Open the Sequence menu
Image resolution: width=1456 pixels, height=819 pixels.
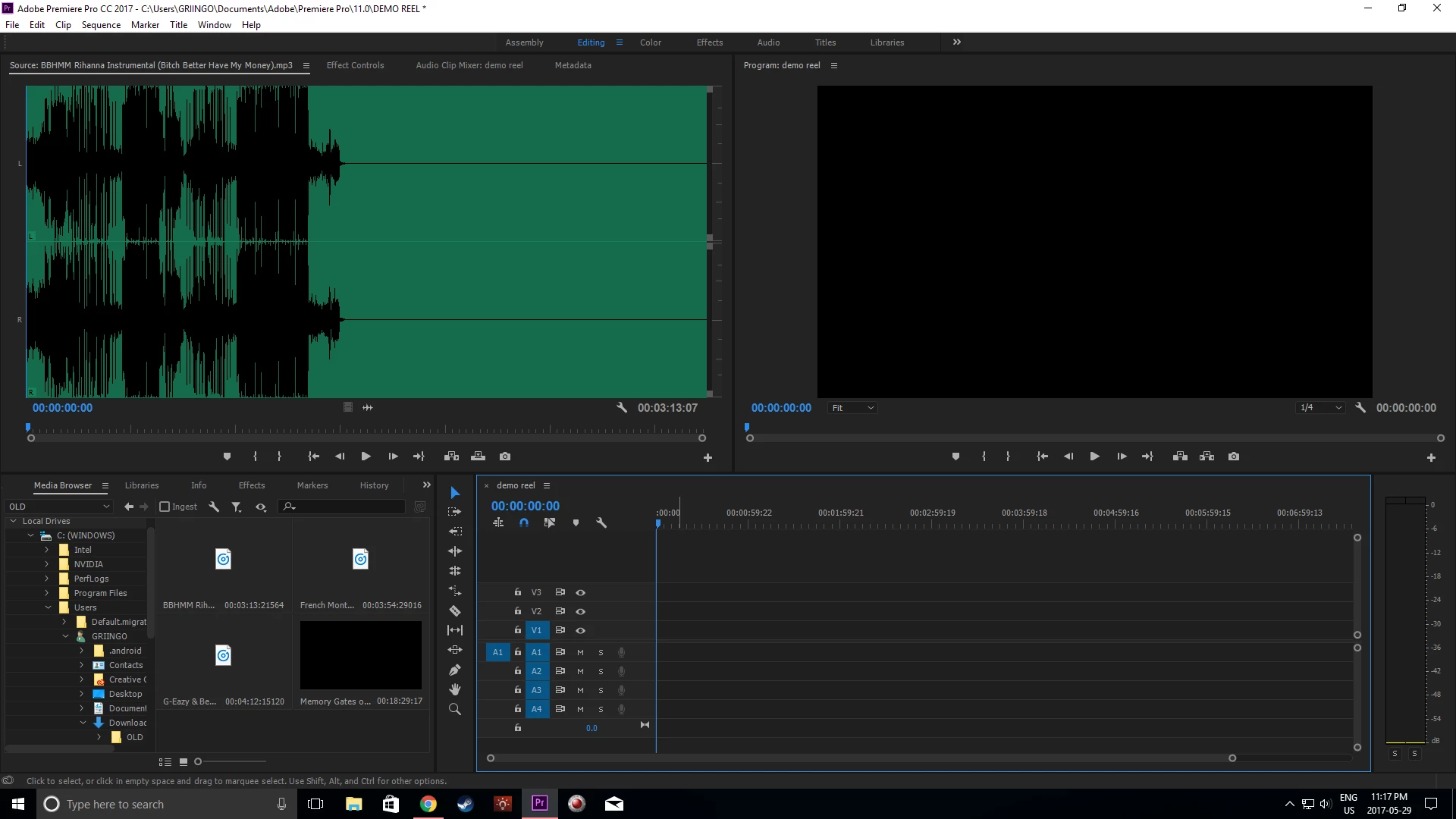coord(101,25)
